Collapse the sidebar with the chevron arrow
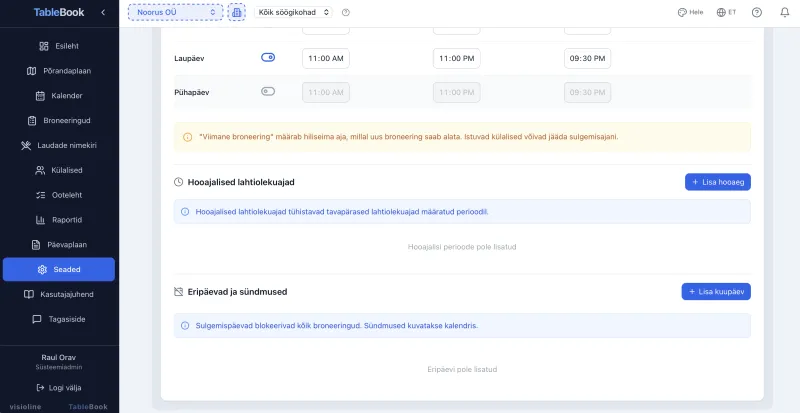This screenshot has height=413, width=800. [103, 12]
